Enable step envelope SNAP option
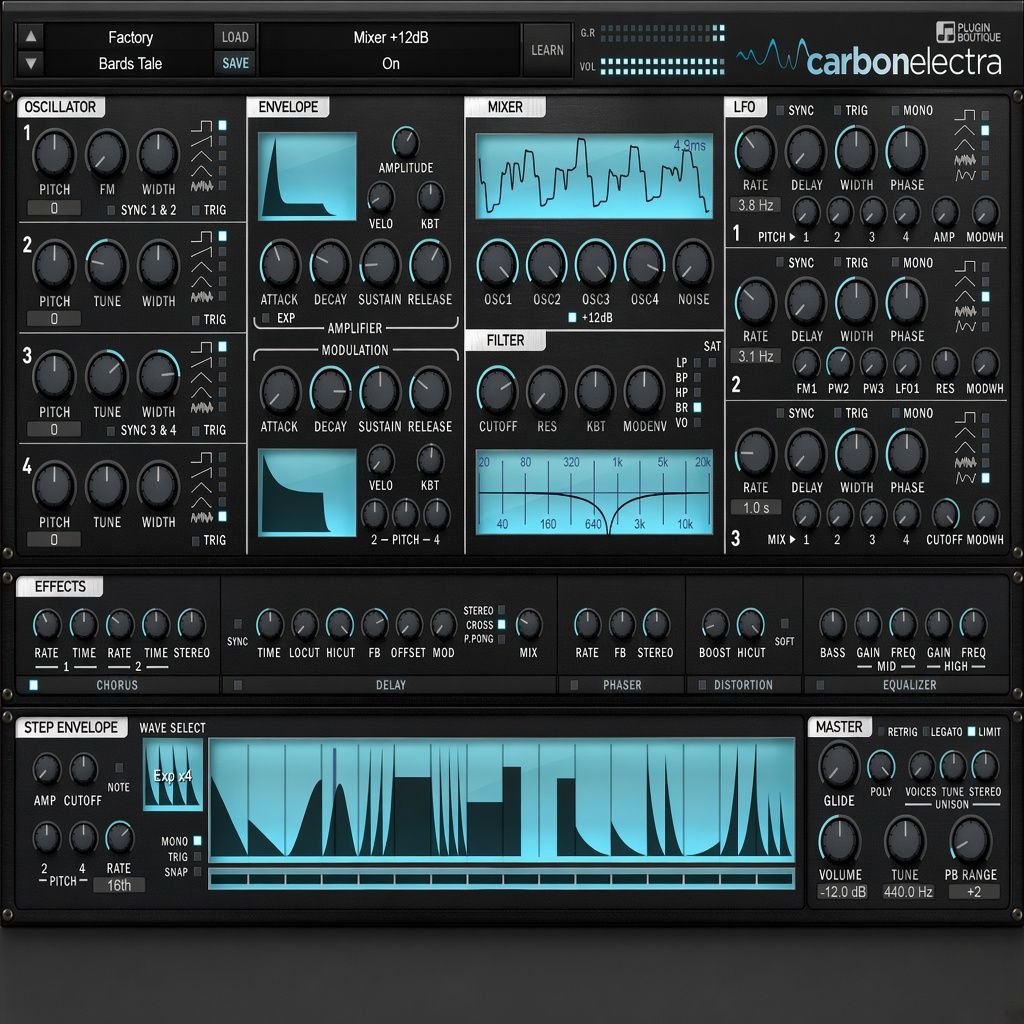 197,872
